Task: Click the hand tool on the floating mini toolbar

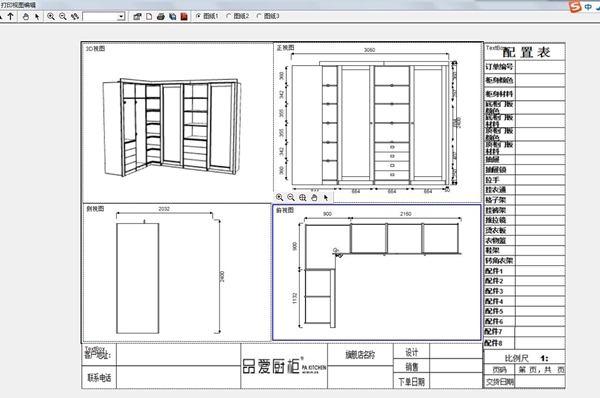Action: 314,197
